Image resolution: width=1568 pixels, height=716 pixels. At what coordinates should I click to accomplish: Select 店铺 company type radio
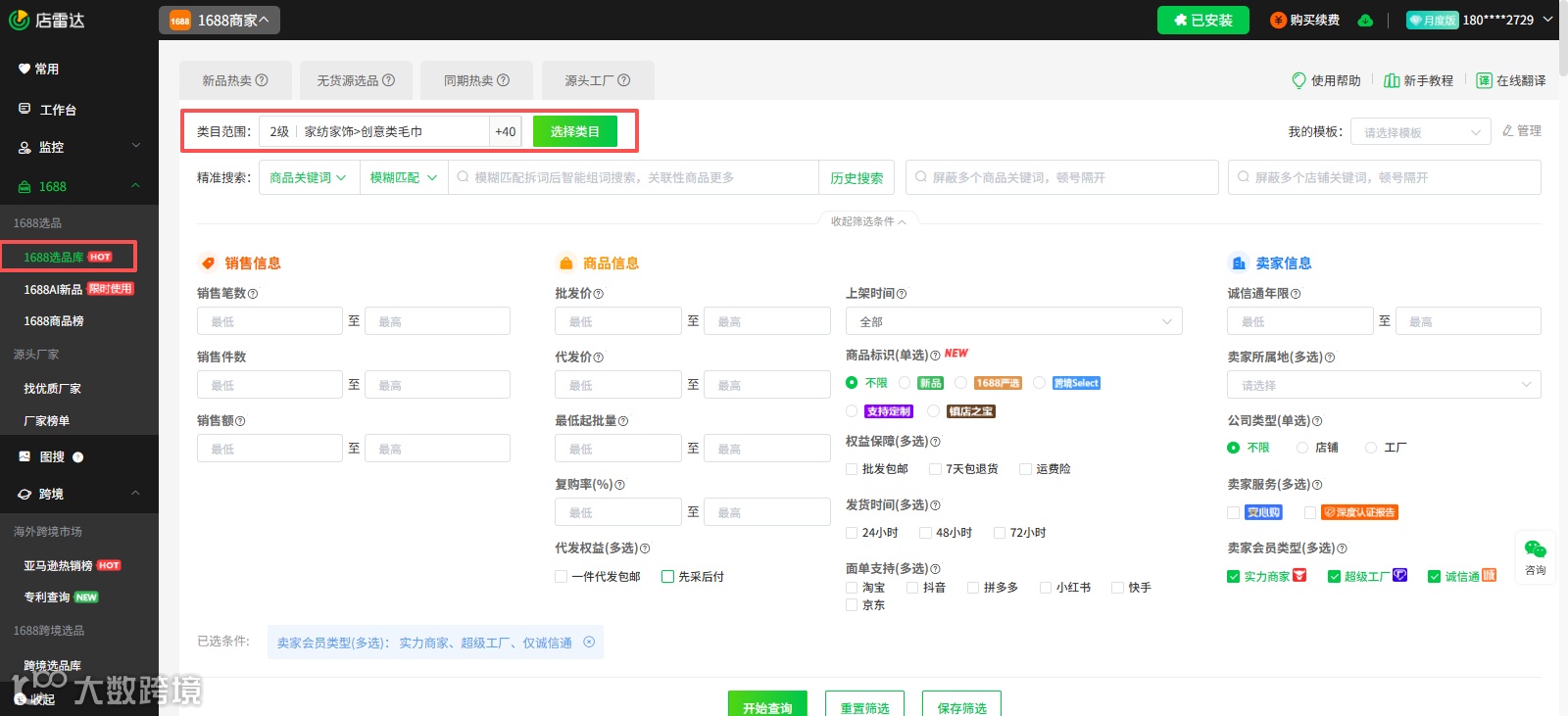[1302, 448]
